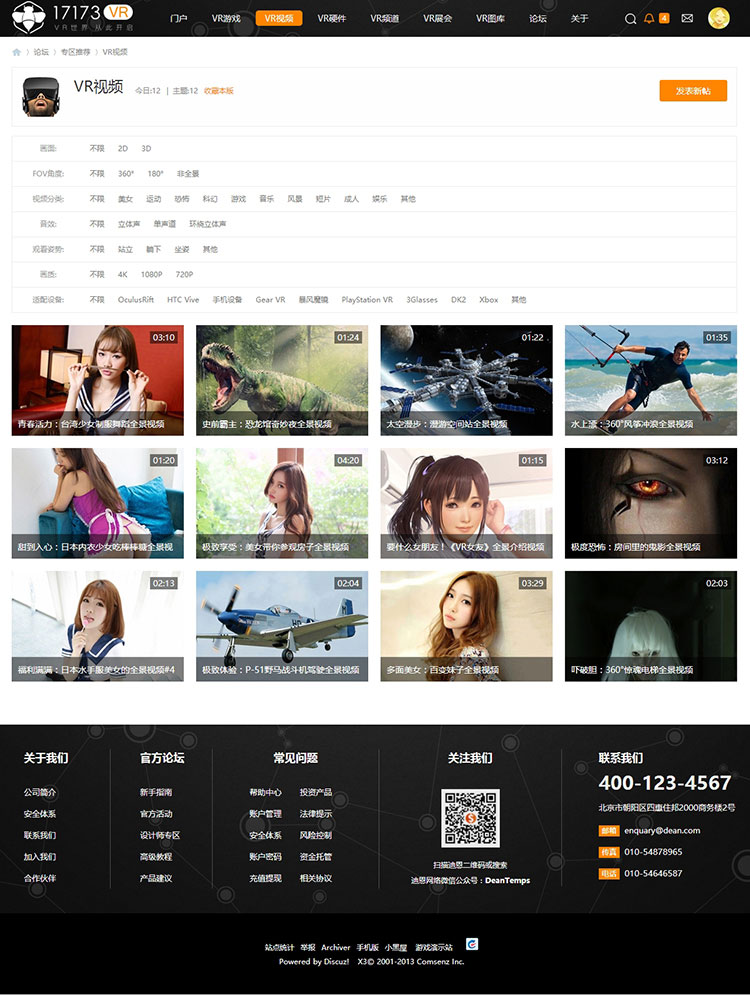This screenshot has height=995, width=750.
Task: Click the gold user avatar icon
Action: (x=718, y=18)
